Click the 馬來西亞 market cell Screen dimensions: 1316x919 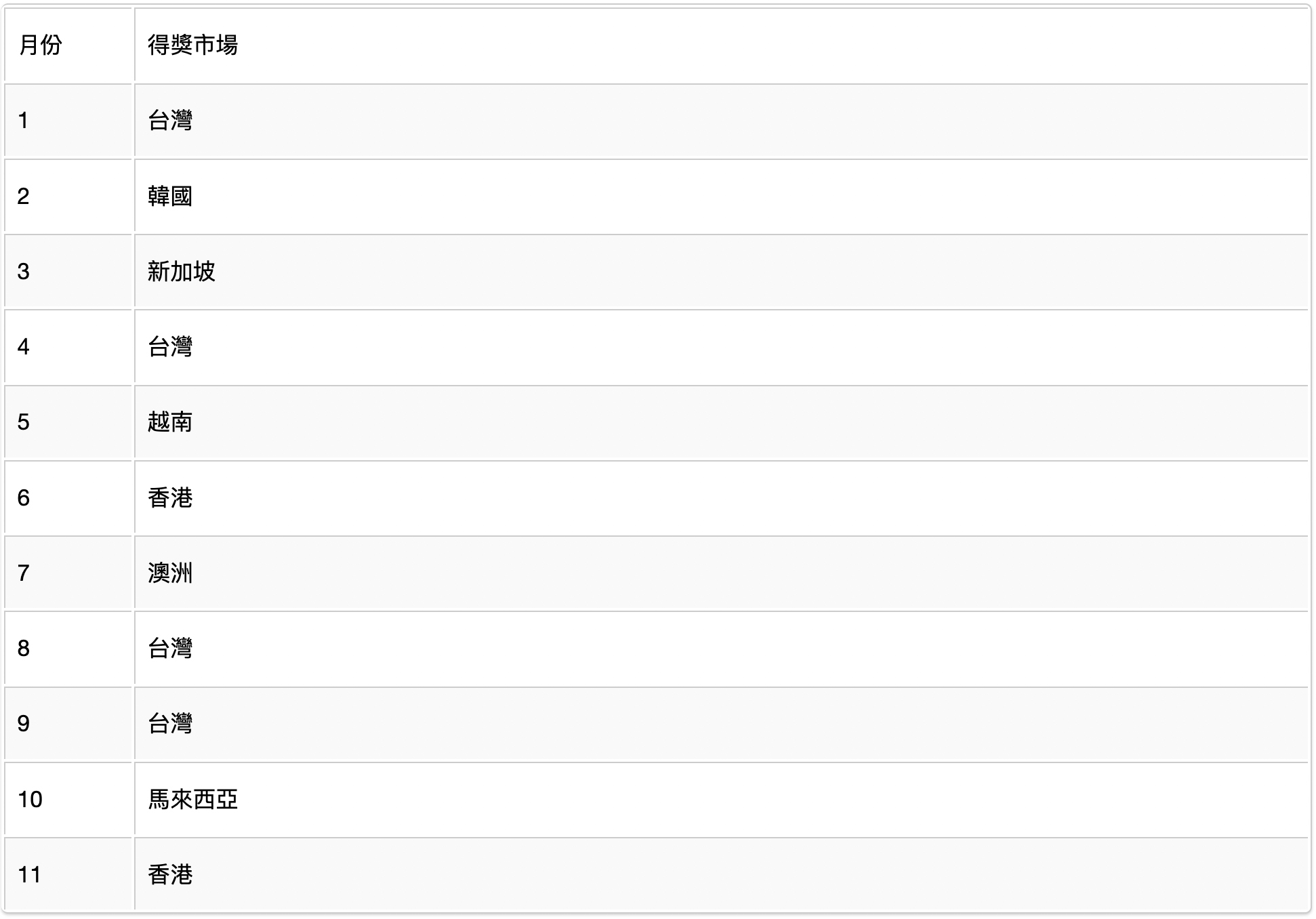click(x=193, y=800)
